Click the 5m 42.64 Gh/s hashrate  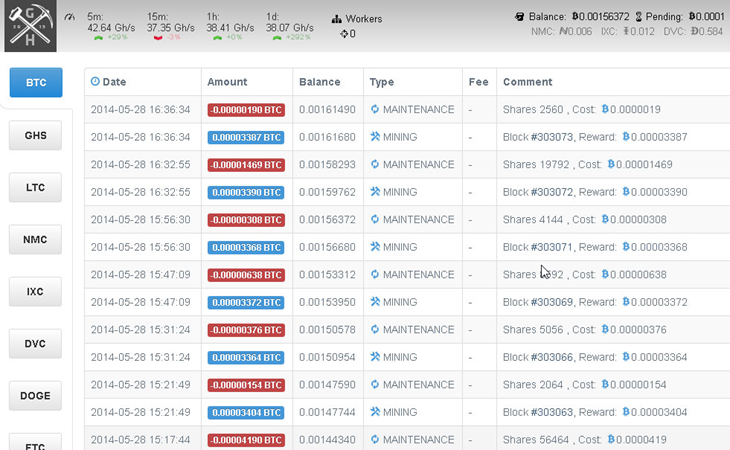click(111, 28)
